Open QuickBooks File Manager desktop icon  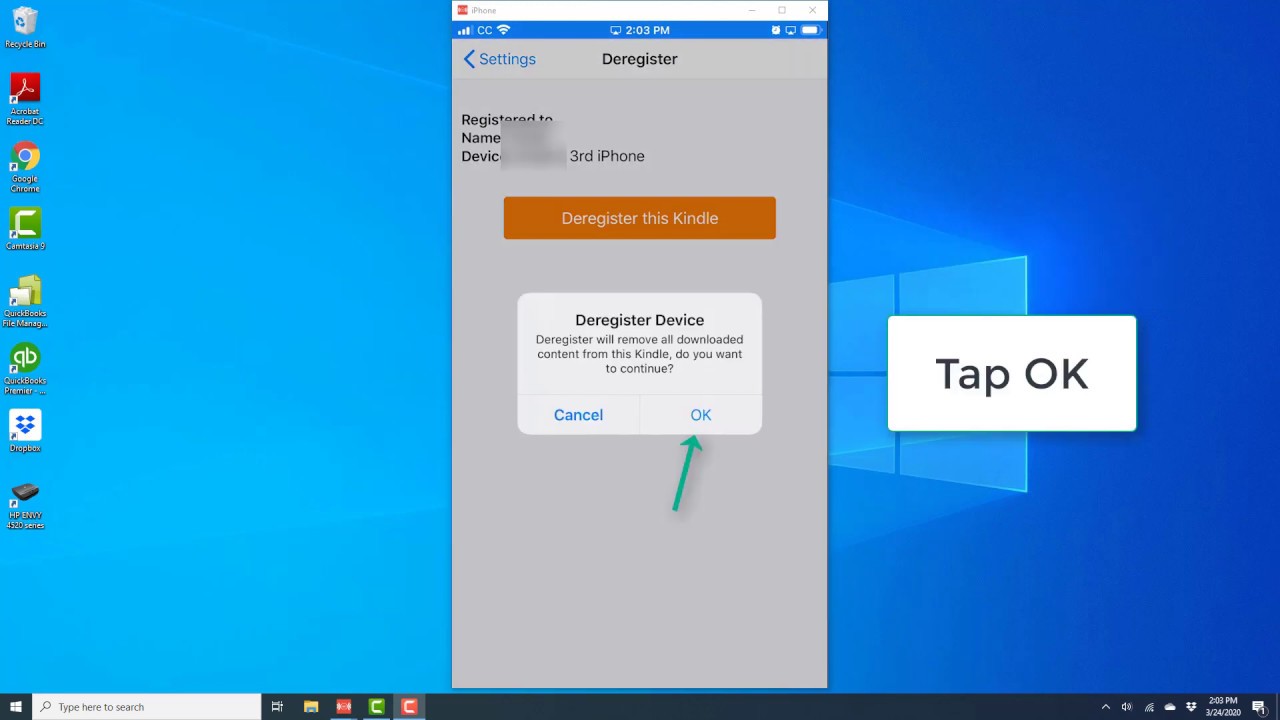click(25, 302)
